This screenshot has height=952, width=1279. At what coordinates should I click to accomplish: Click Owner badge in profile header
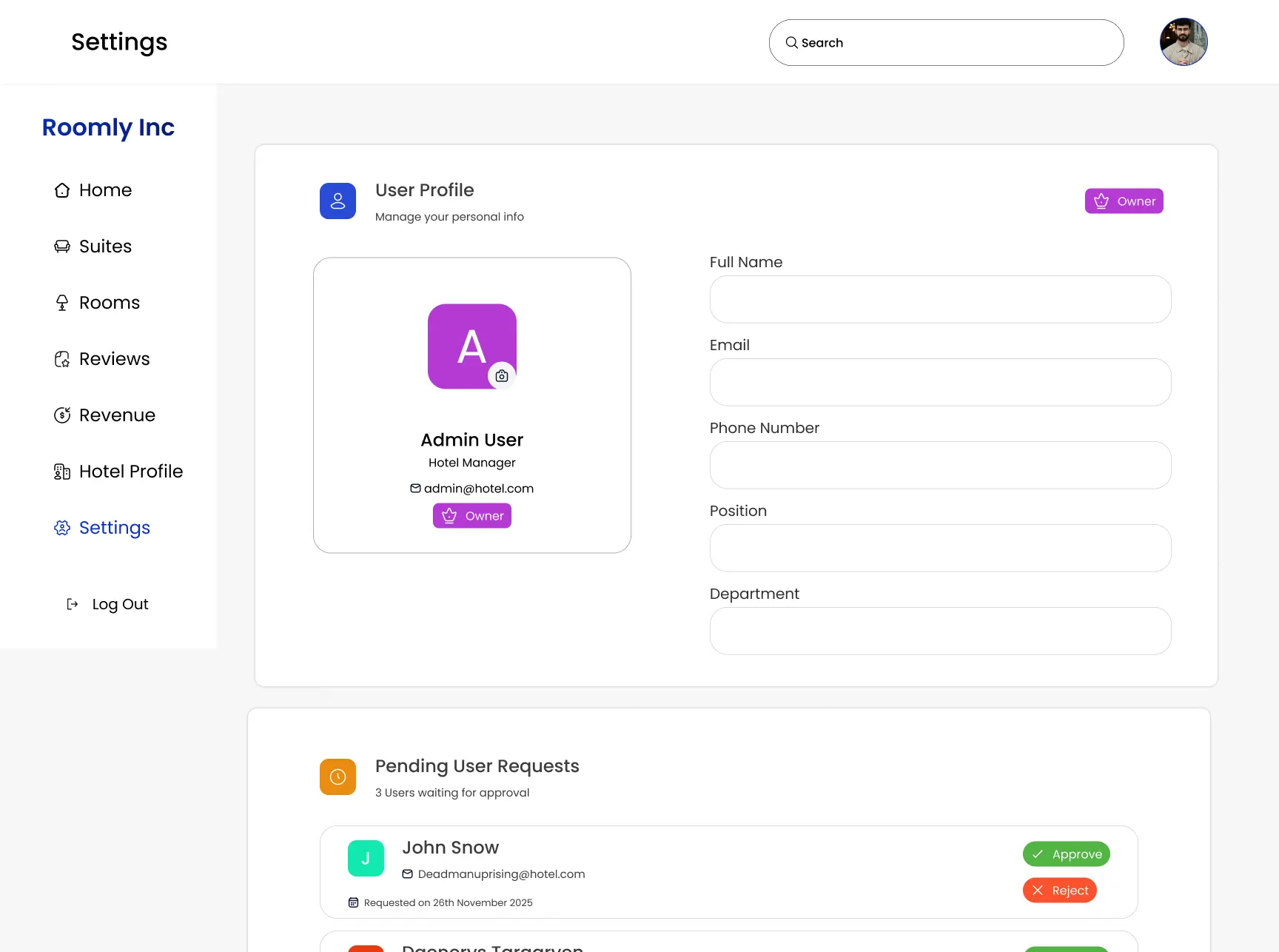(x=1124, y=201)
